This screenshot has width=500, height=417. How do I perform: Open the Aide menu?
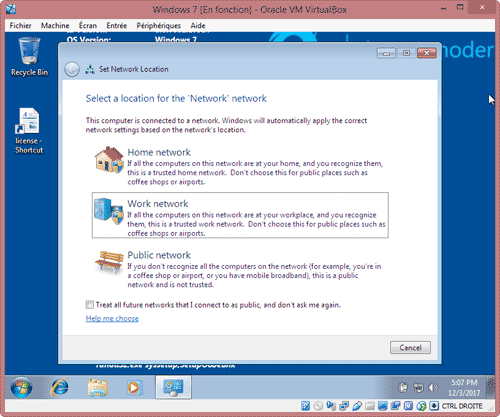tap(198, 26)
